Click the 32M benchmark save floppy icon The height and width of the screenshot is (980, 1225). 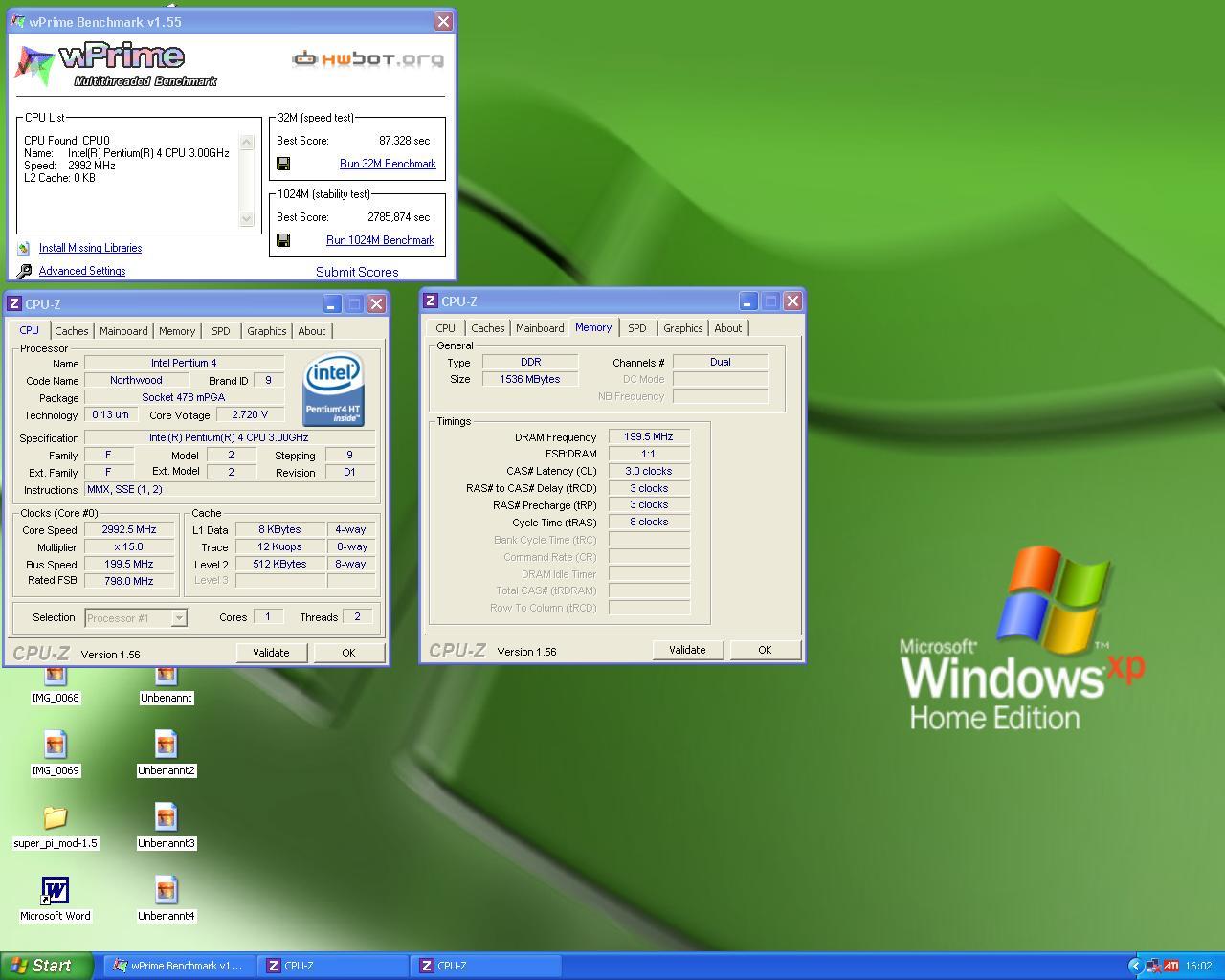tap(283, 164)
